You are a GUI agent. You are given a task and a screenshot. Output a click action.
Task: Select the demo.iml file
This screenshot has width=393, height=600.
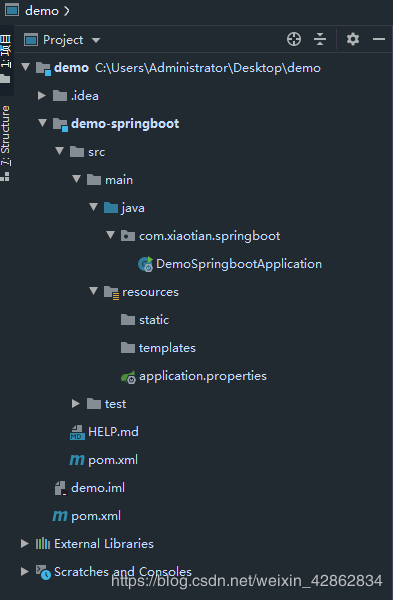coord(90,488)
